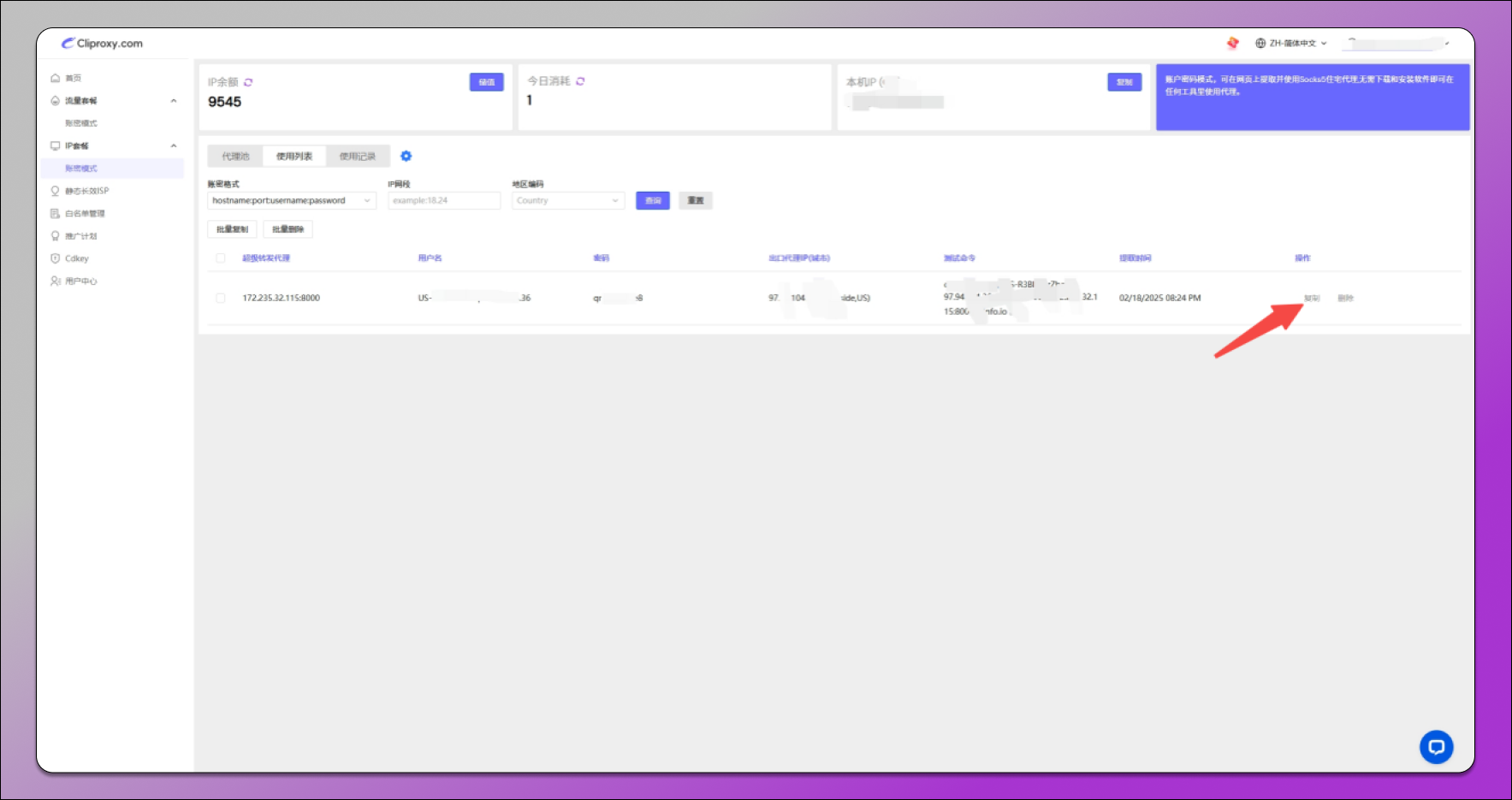Switch to the 使用记录 tab
Image resolution: width=1512 pixels, height=800 pixels.
click(358, 157)
